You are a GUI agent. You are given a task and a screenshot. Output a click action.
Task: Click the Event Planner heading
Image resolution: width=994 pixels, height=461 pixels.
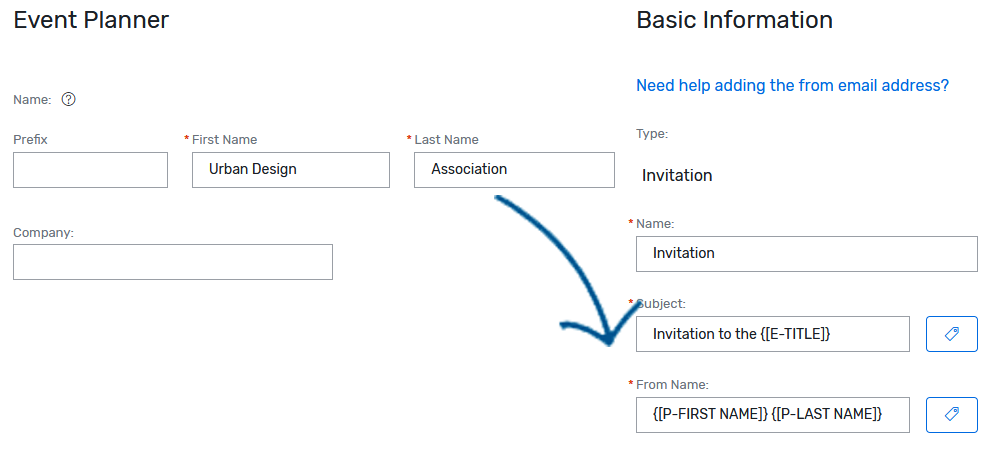tap(91, 20)
